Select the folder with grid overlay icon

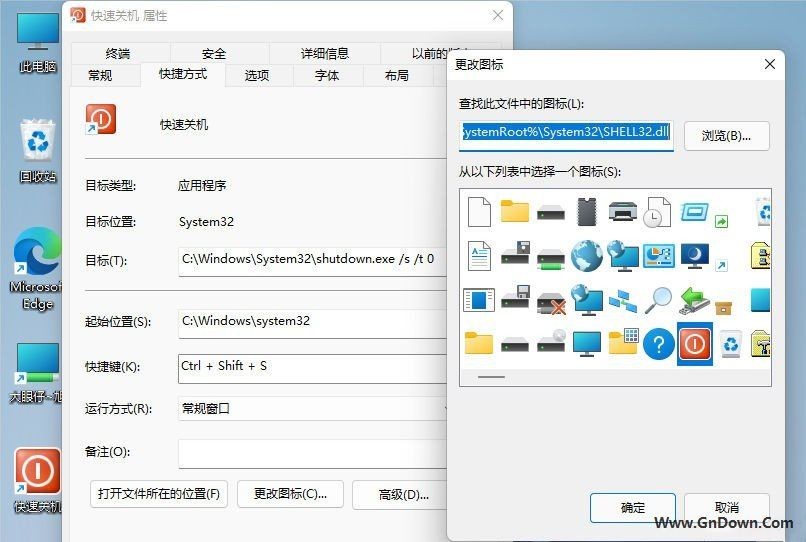(624, 342)
